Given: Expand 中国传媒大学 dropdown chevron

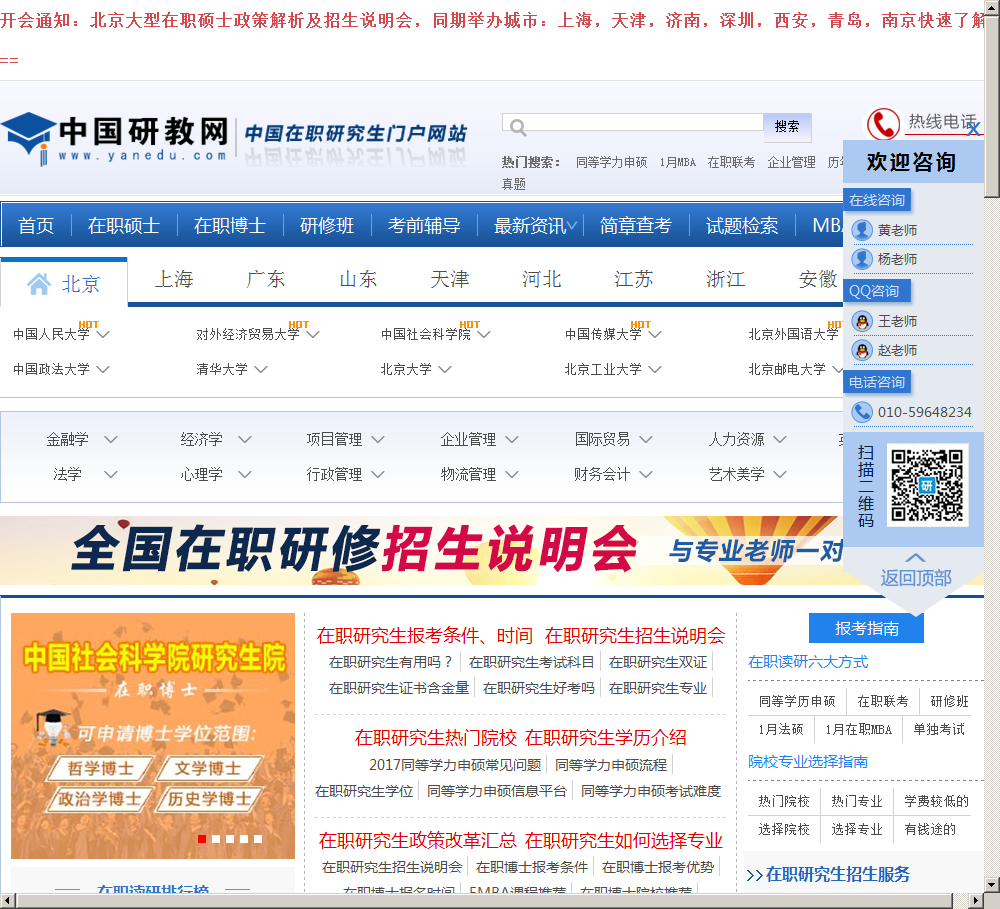Looking at the screenshot, I should pos(655,334).
